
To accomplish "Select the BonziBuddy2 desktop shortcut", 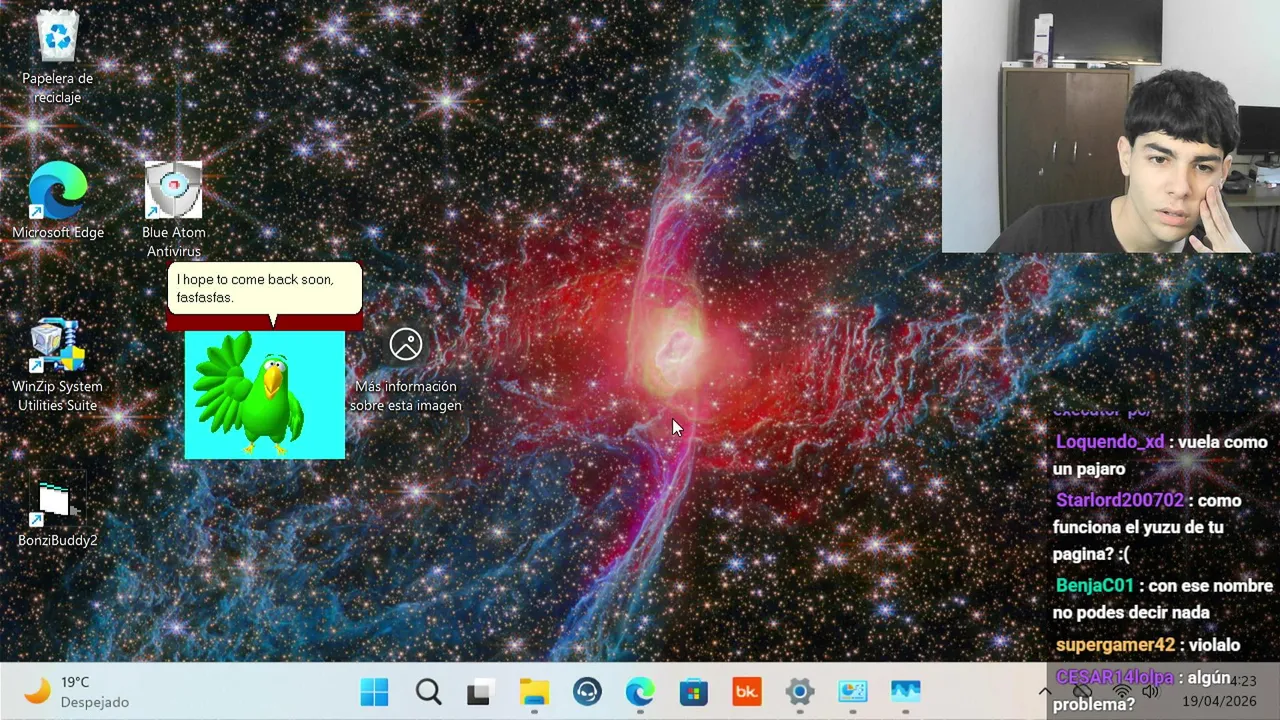I will click(x=57, y=512).
